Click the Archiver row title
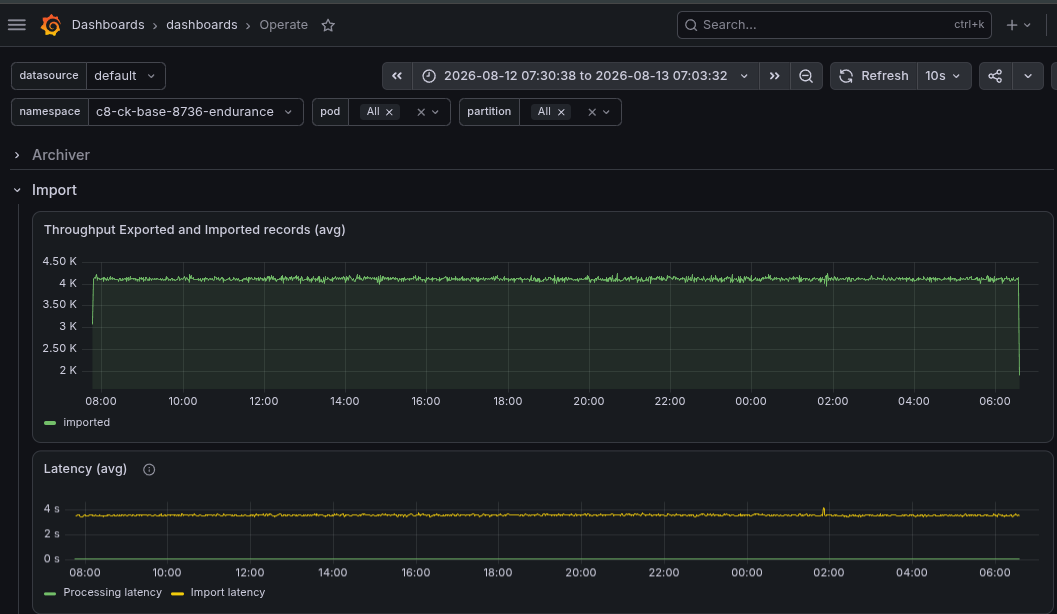The height and width of the screenshot is (614, 1057). (x=61, y=155)
